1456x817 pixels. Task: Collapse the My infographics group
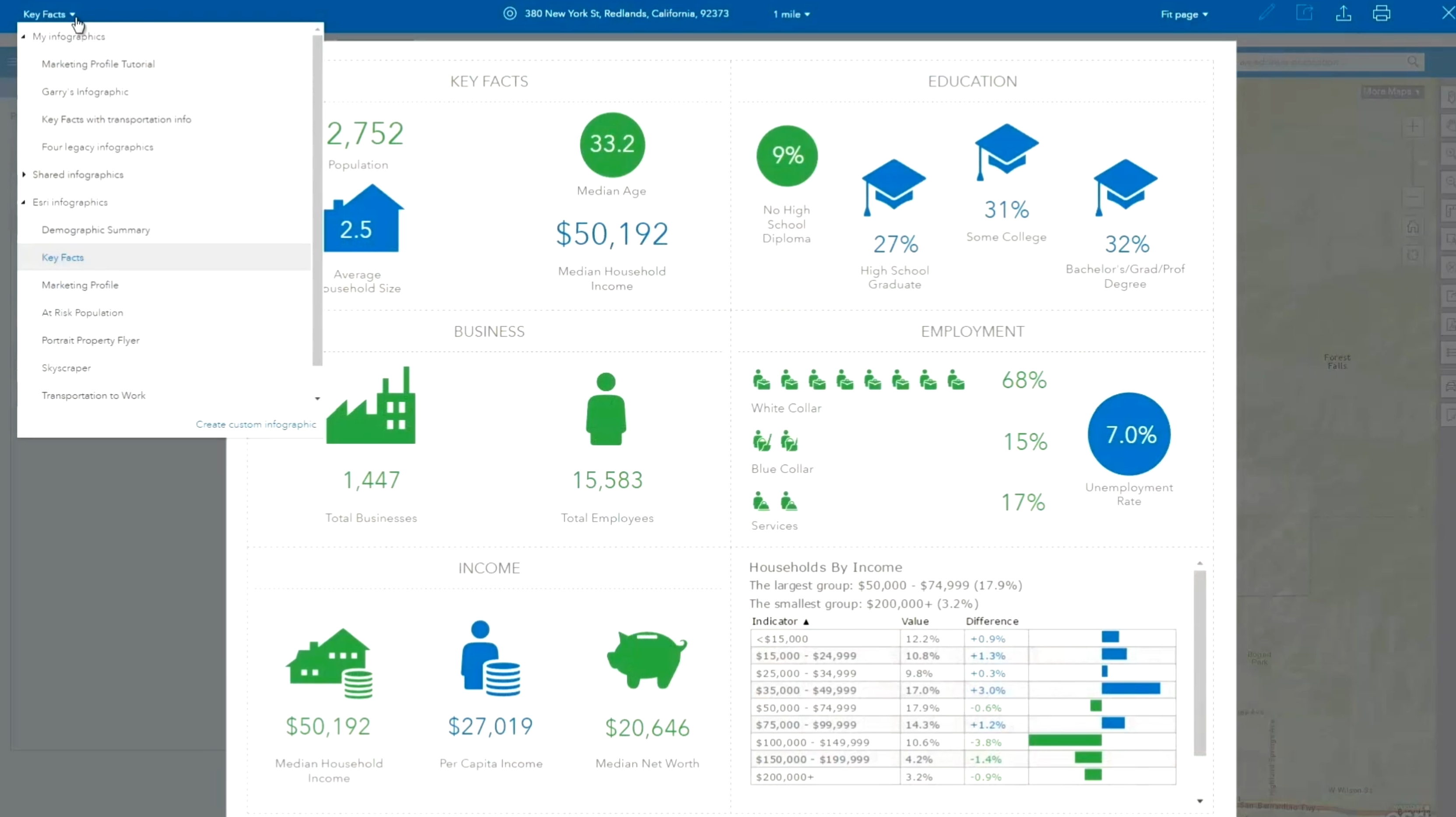pyautogui.click(x=23, y=36)
